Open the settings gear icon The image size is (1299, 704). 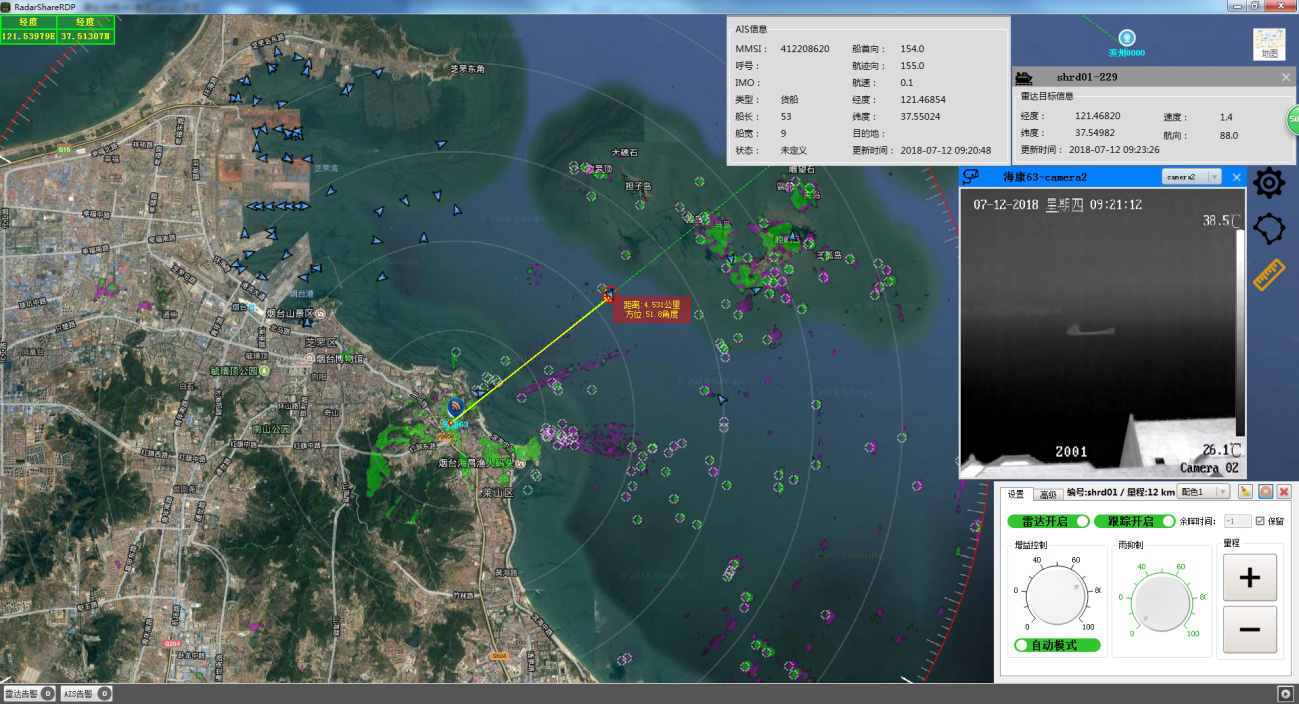click(1269, 183)
